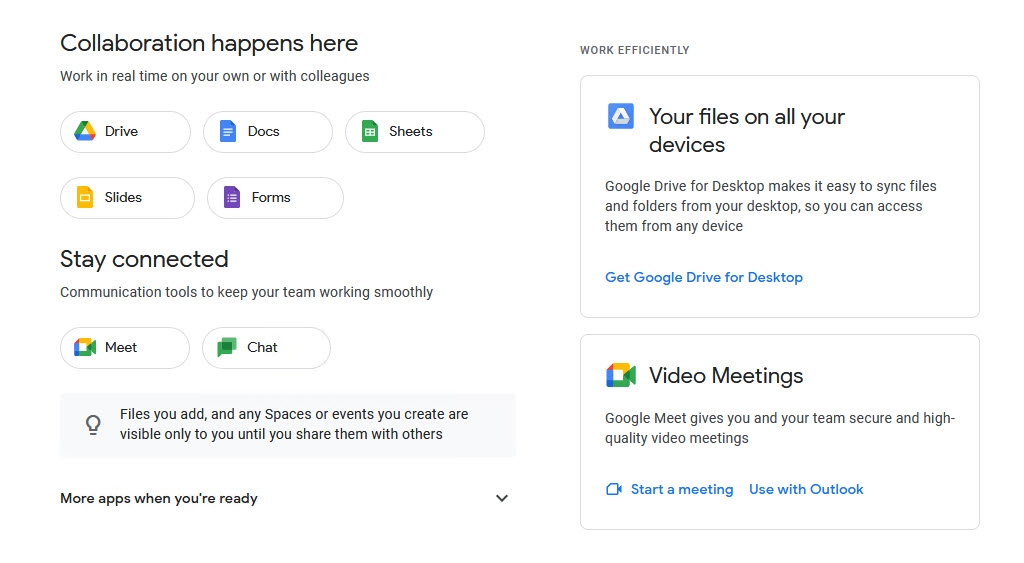Click the yellow Slides icon

coord(85,197)
